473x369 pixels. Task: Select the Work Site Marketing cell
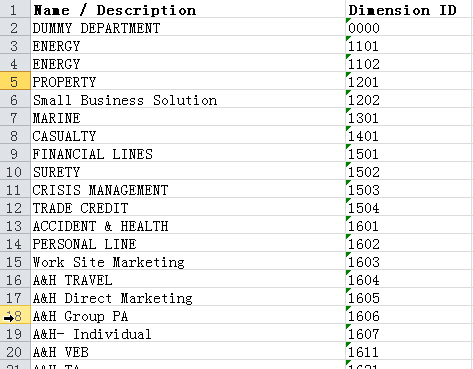(188, 262)
